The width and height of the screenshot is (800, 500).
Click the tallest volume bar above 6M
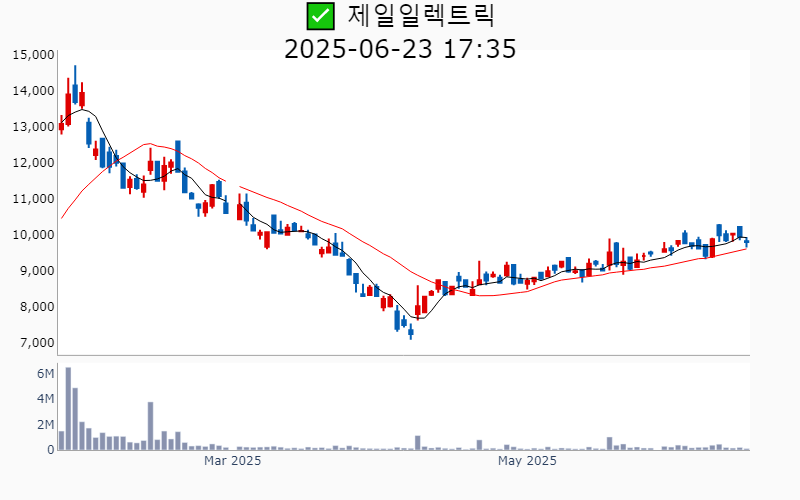pos(68,409)
